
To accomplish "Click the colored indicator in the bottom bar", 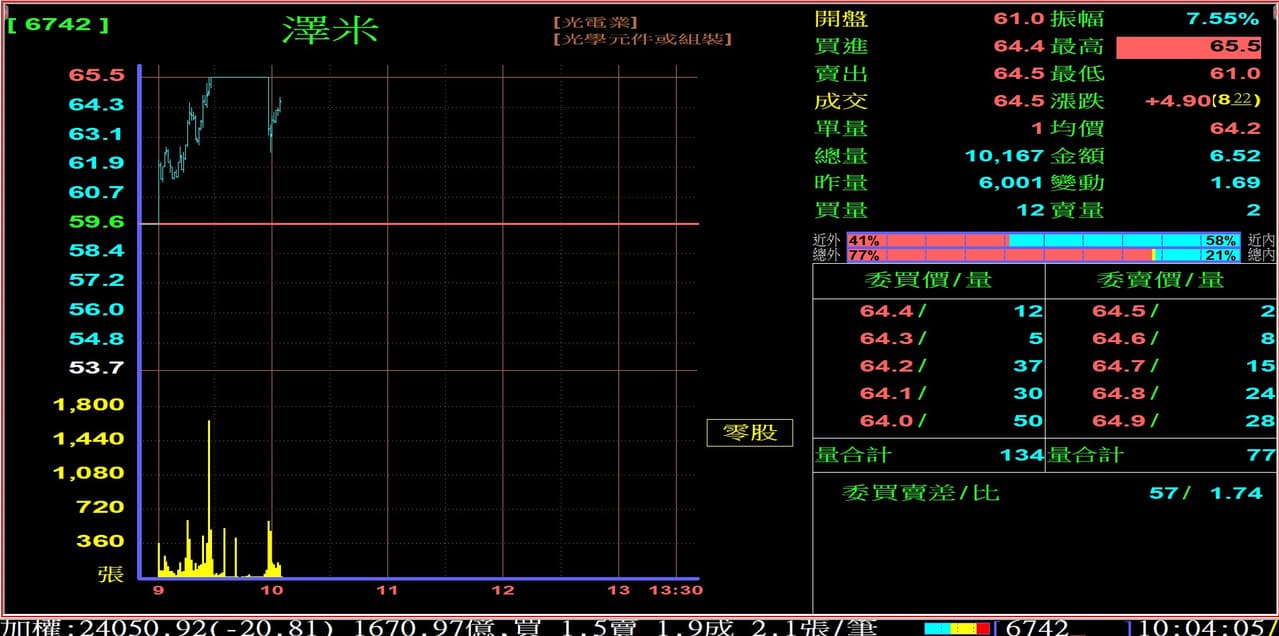I will [956, 628].
